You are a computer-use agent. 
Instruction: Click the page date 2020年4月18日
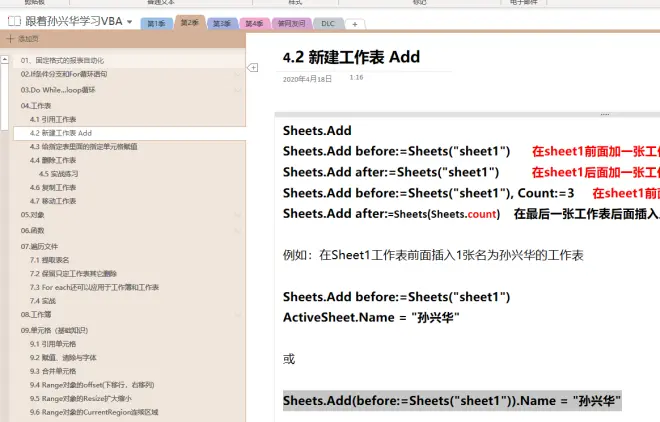(x=307, y=79)
